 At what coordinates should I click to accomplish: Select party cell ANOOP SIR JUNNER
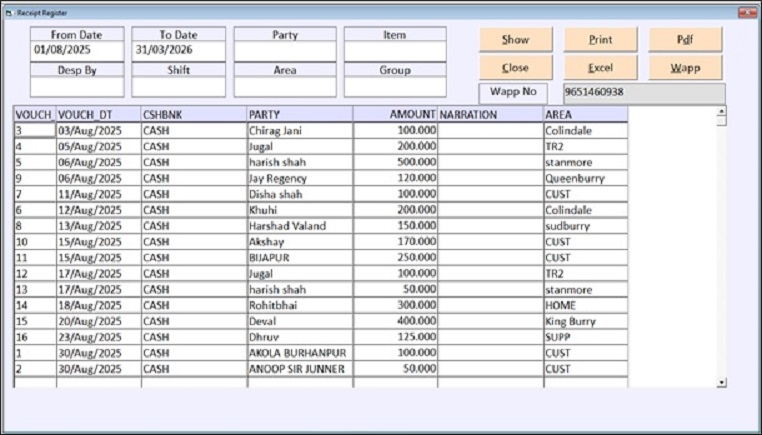point(300,369)
